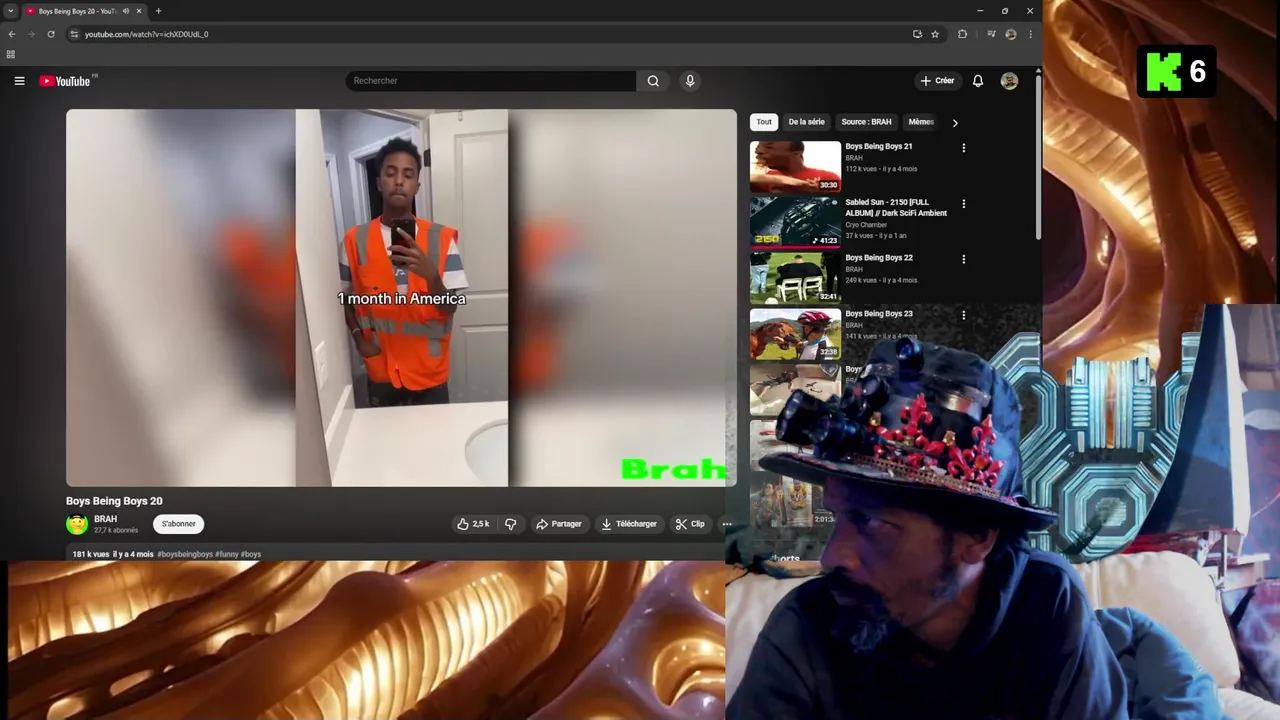The image size is (1280, 720).
Task: Close the Boys Being Boys 20 tab
Action: 139,11
